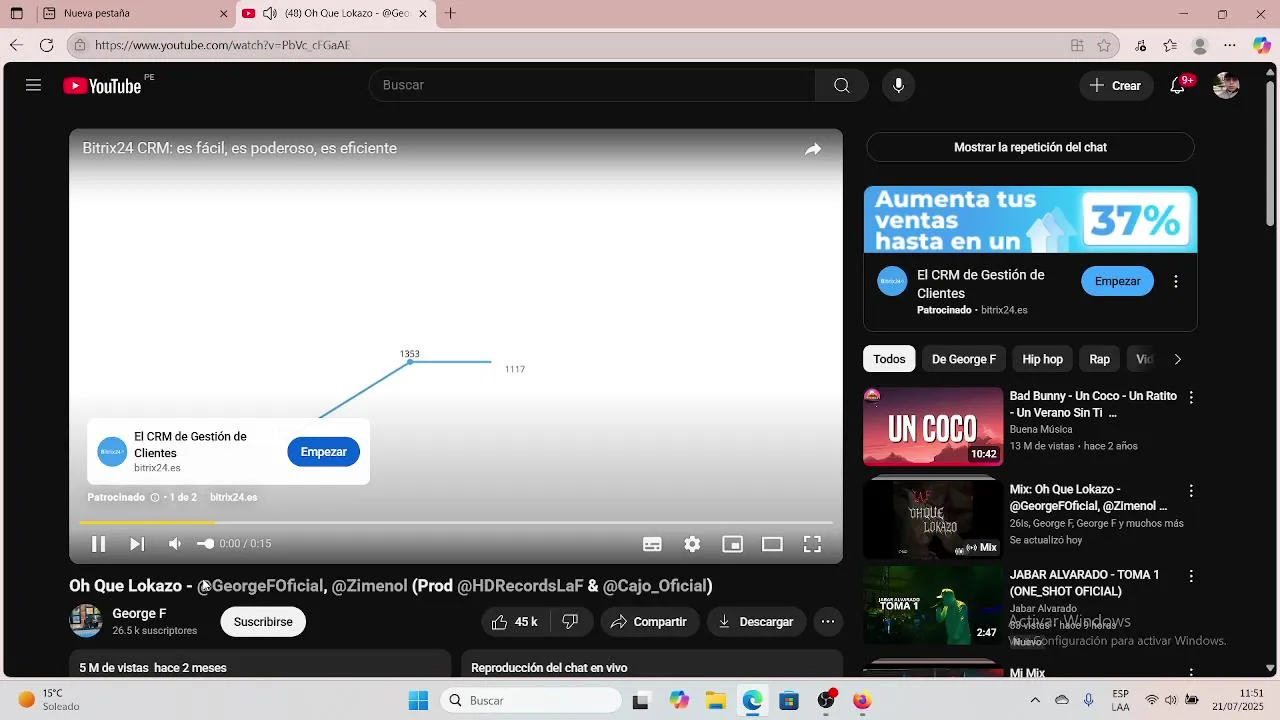Select the Rap chip
Screen dimensions: 1280x720
[1099, 359]
